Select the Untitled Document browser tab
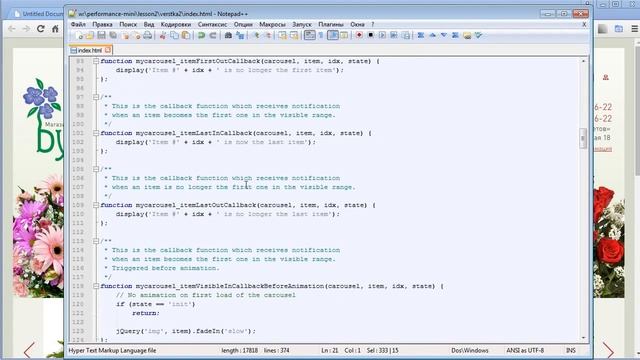Screen dimensions: 640x360 click(x=39, y=13)
